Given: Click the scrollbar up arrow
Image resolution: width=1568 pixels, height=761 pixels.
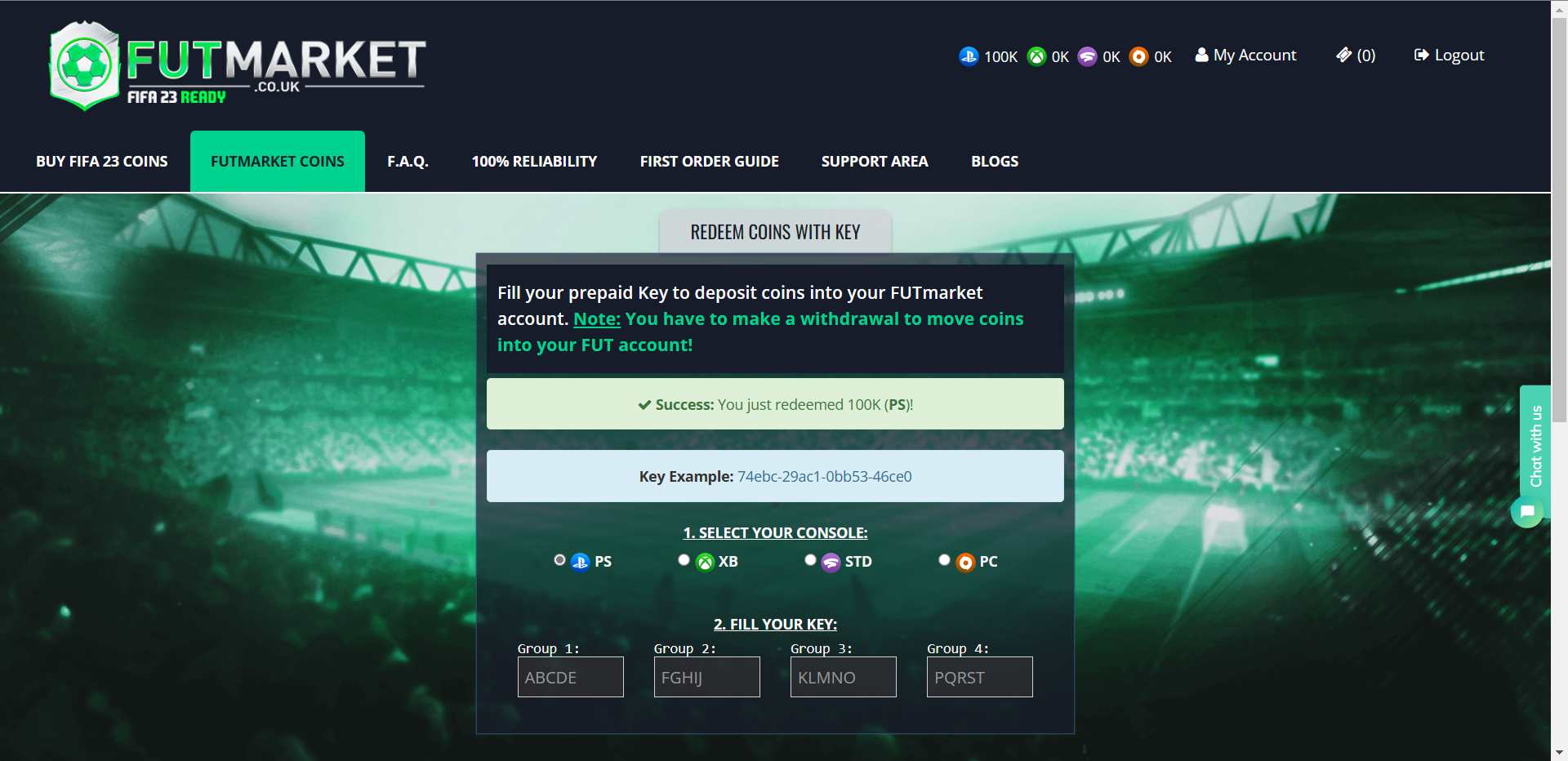Looking at the screenshot, I should tap(1559, 8).
